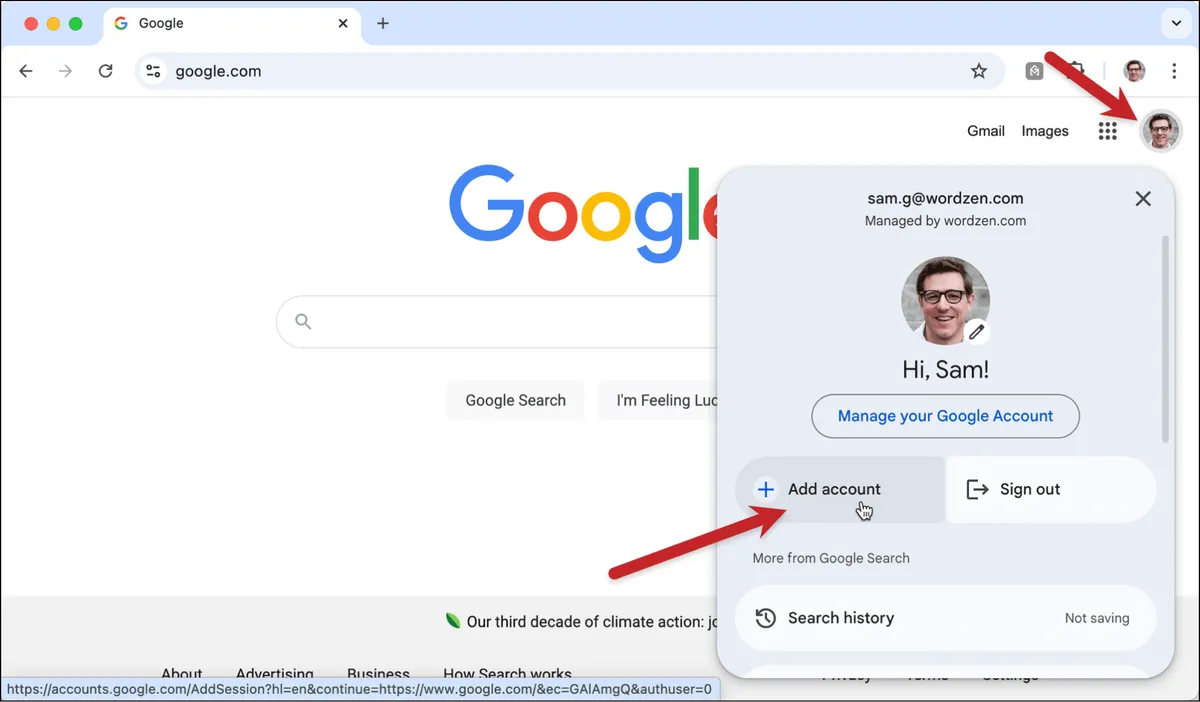Click the Not saving status text
Viewport: 1200px width, 702px height.
tap(1097, 618)
